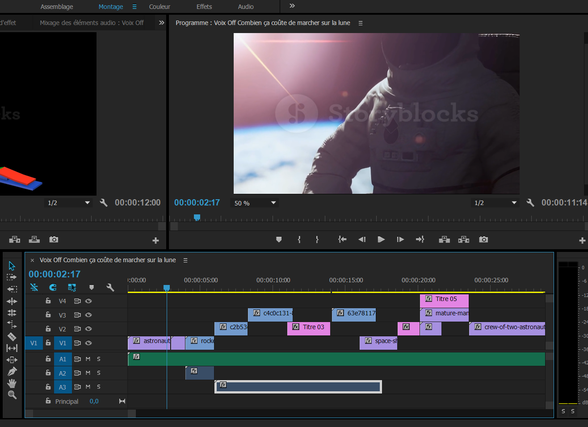This screenshot has height=427, width=588.
Task: Click Add Marker in Program monitor
Action: 279,240
